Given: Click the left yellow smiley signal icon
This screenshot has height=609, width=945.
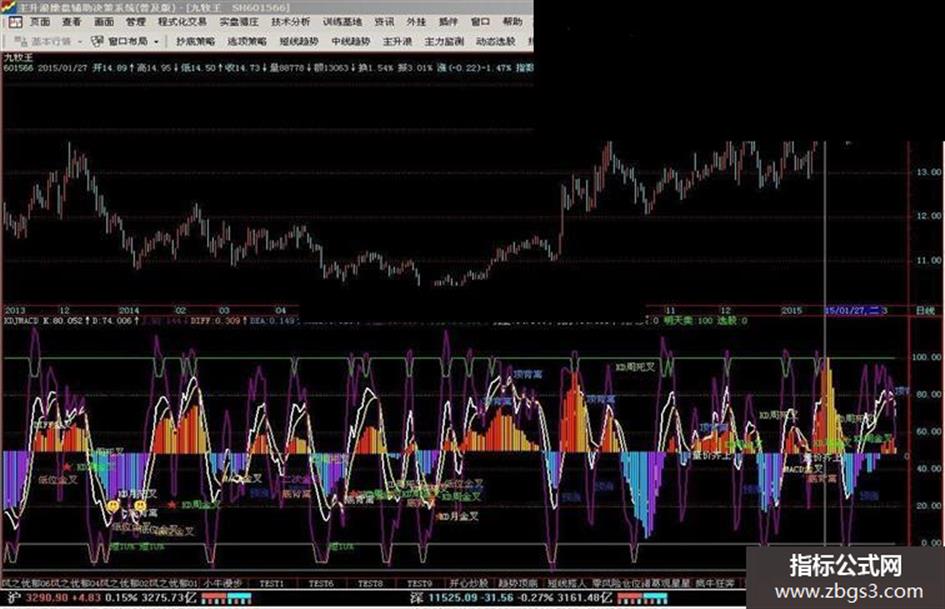Looking at the screenshot, I should (113, 505).
